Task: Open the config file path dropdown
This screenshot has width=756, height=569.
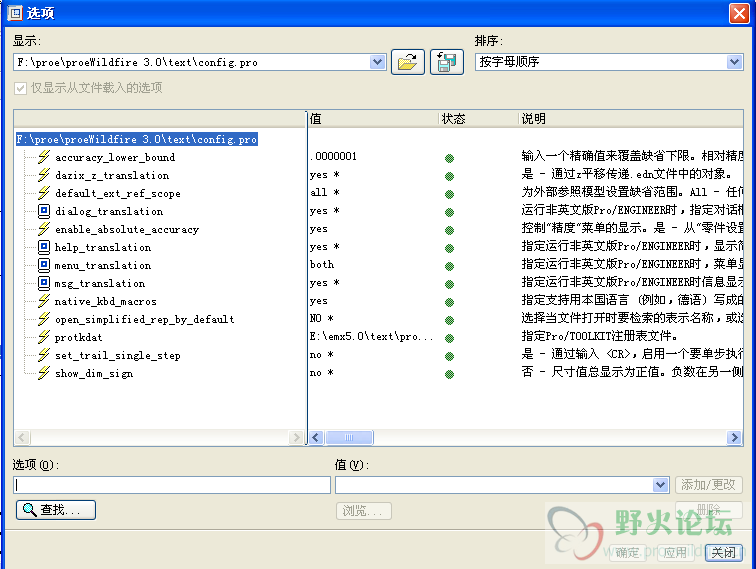Action: click(x=378, y=62)
